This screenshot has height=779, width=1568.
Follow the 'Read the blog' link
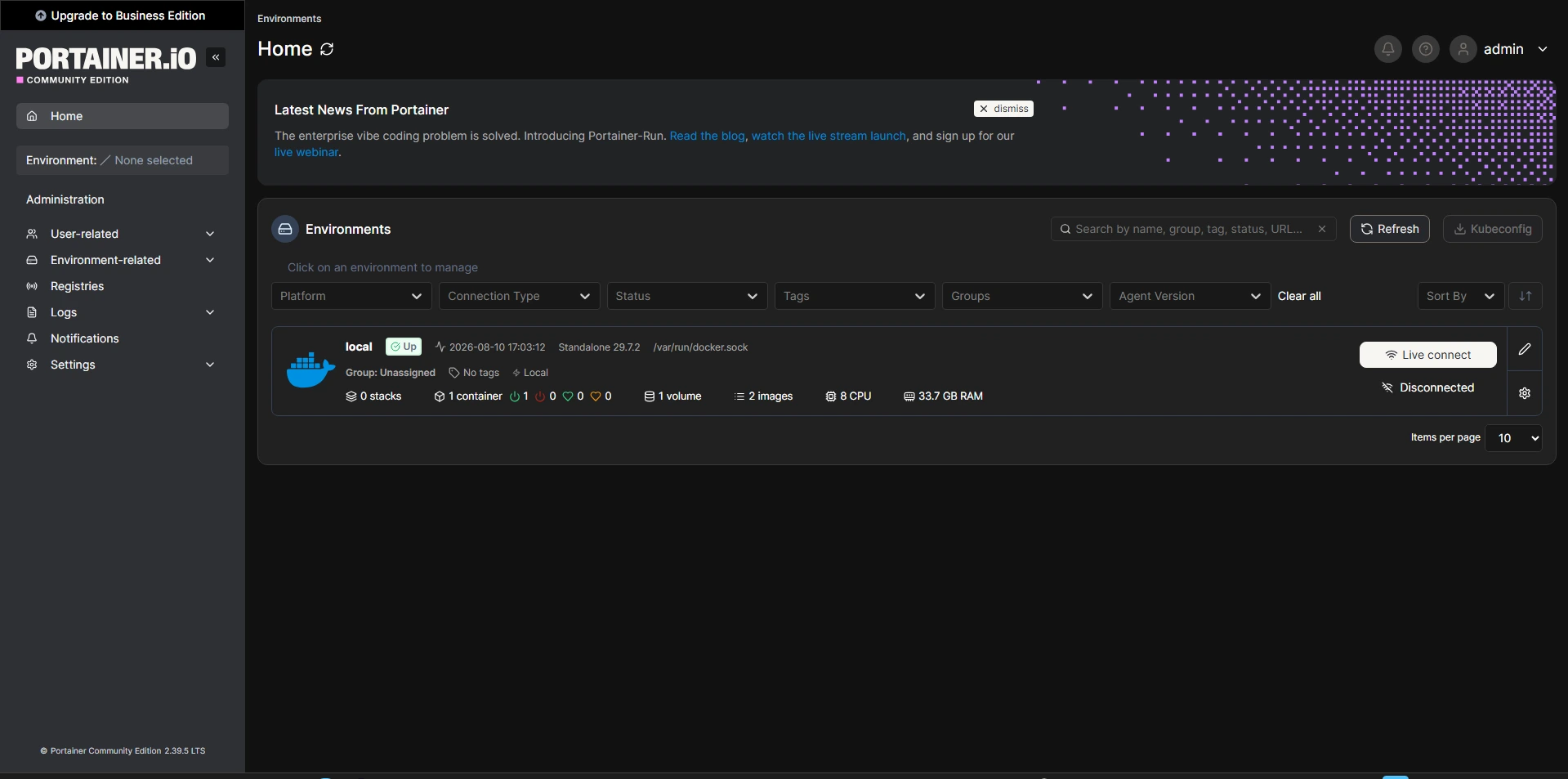pos(708,136)
